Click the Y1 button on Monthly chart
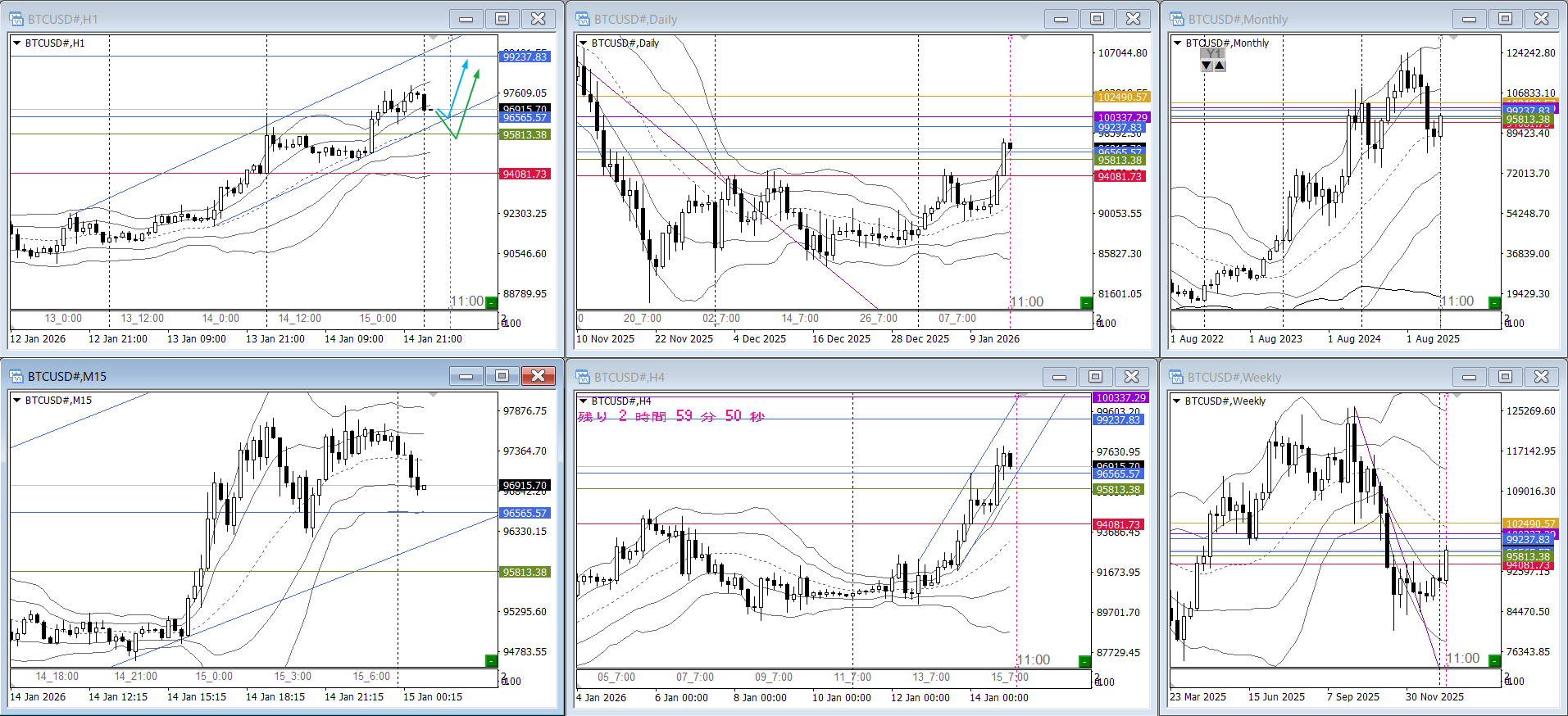 tap(1213, 53)
